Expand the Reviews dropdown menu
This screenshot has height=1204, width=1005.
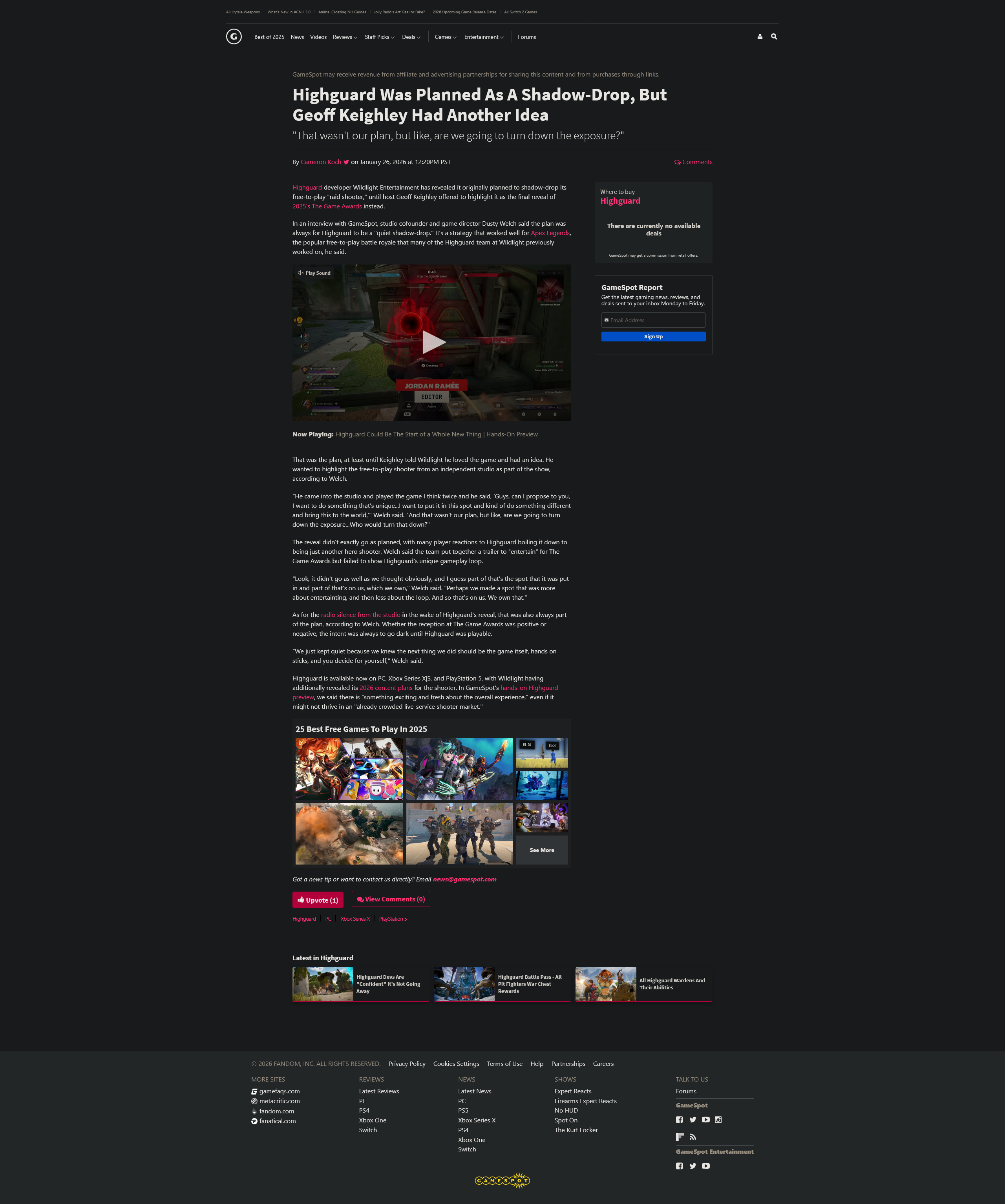(x=345, y=37)
